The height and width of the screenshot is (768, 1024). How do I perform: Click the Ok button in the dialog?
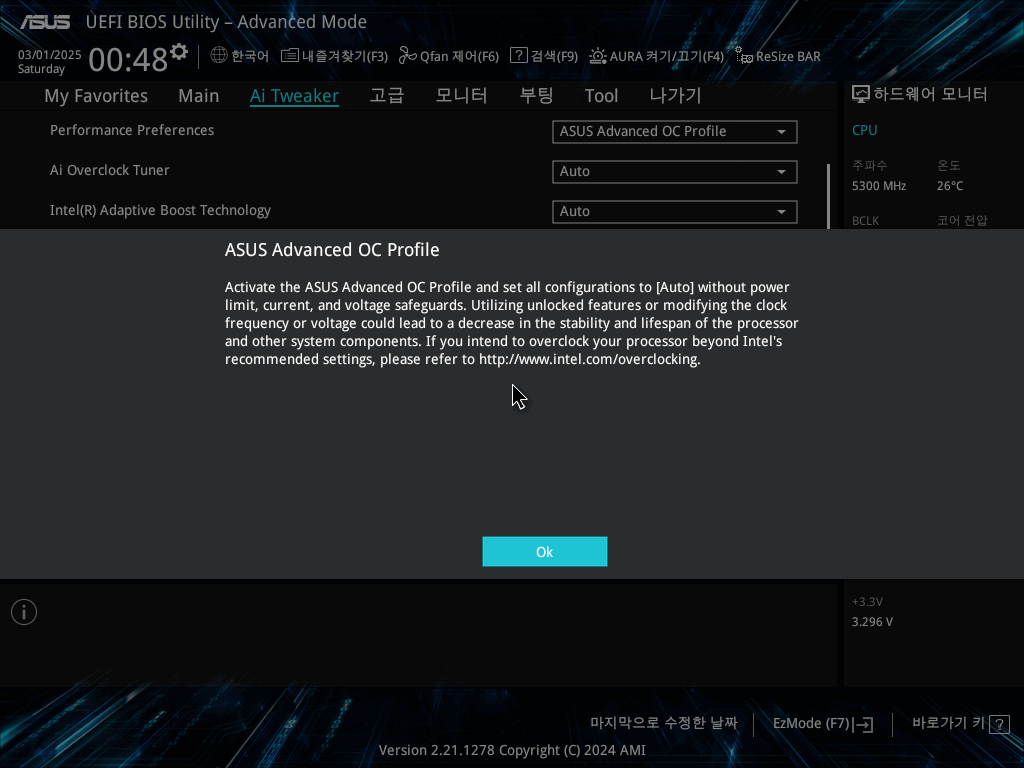tap(545, 552)
